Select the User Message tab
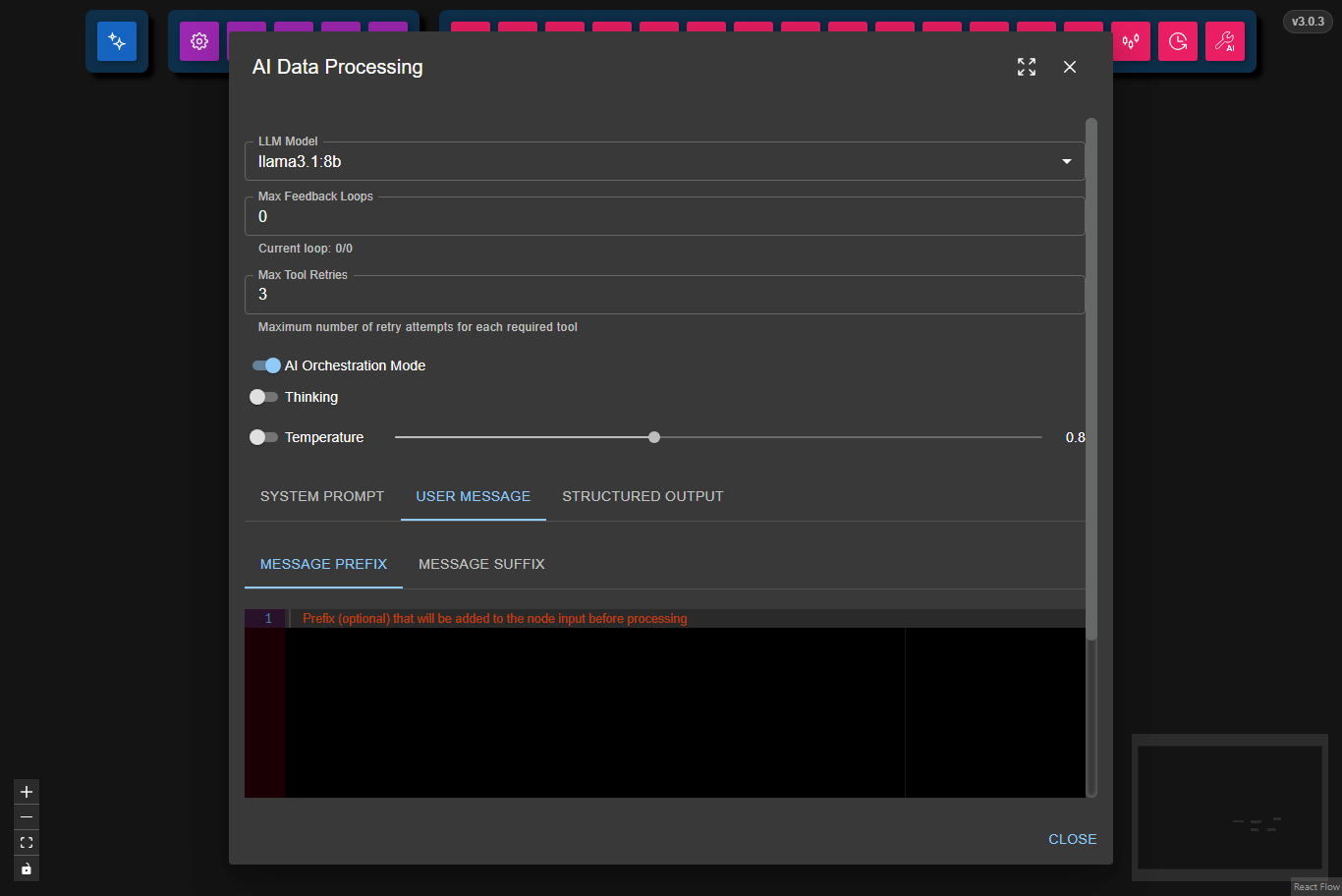Viewport: 1342px width, 896px height. click(x=474, y=496)
